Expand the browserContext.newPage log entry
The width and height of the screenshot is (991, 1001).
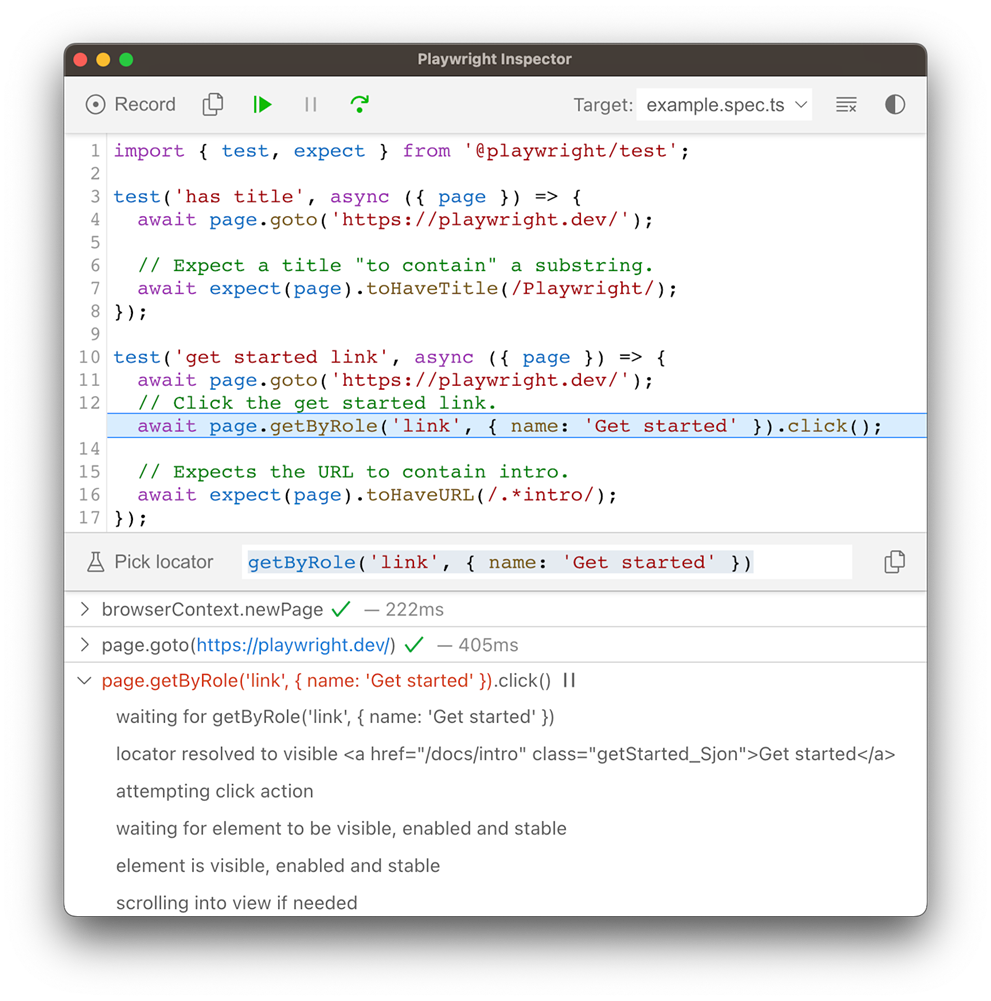pos(84,610)
